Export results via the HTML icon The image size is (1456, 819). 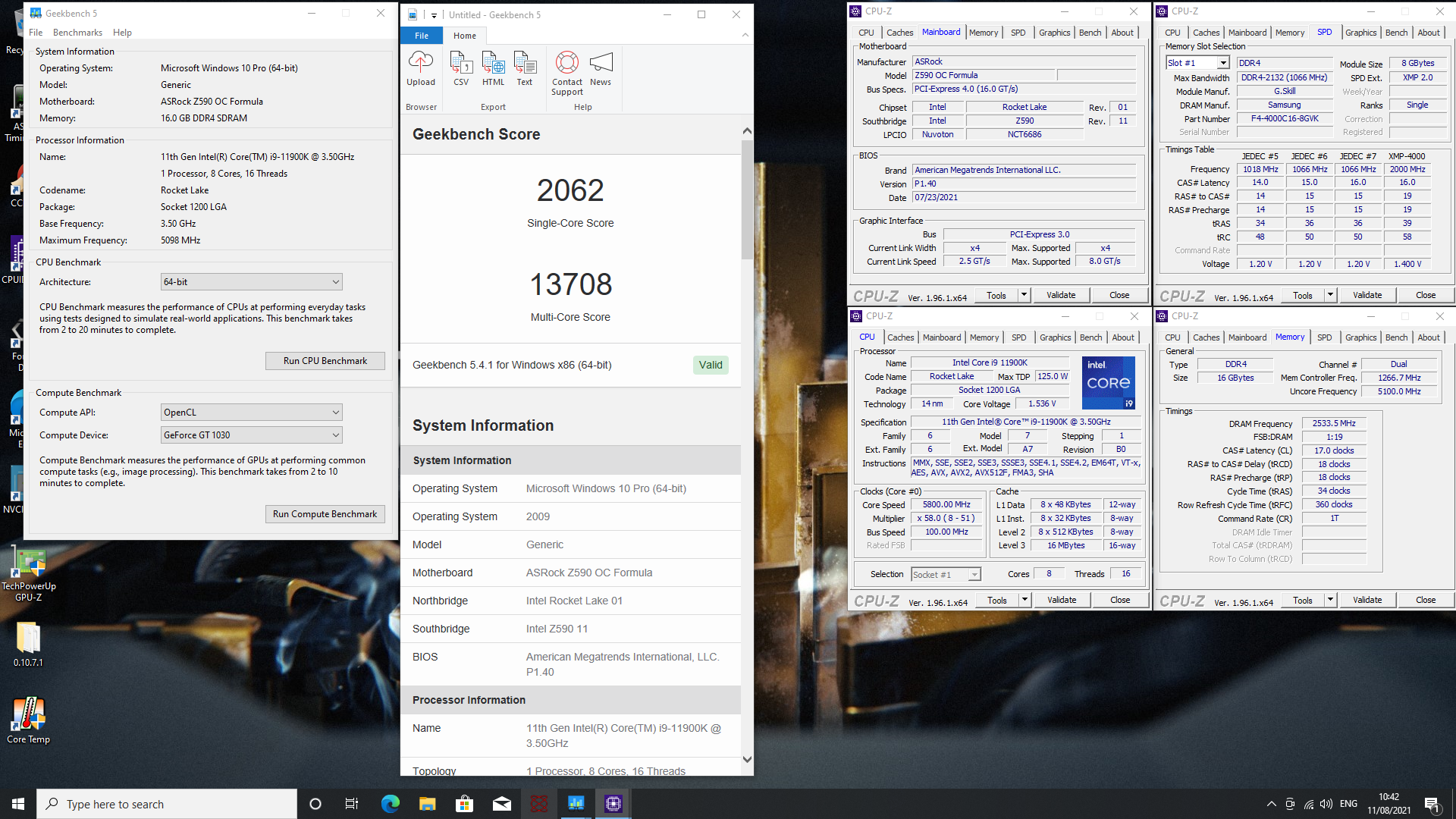click(x=493, y=69)
